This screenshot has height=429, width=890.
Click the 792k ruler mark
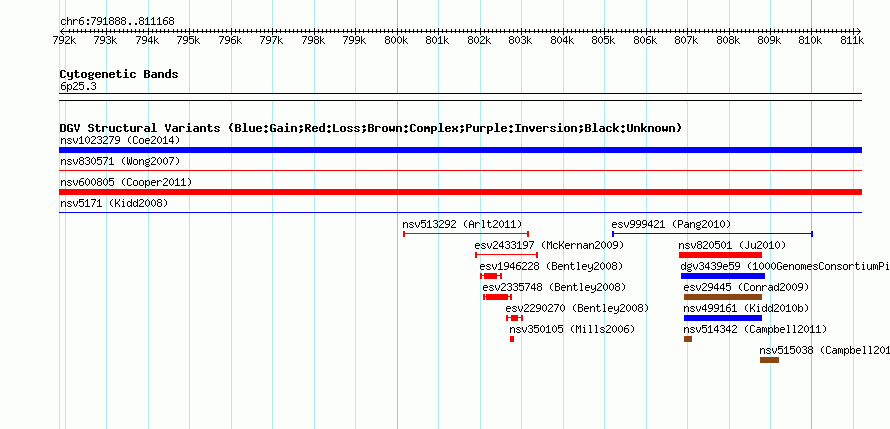(64, 40)
